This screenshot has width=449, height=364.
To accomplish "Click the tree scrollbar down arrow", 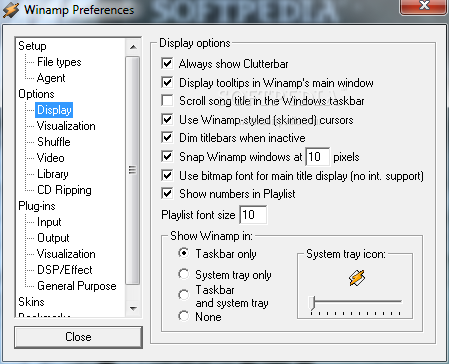I will point(133,309).
